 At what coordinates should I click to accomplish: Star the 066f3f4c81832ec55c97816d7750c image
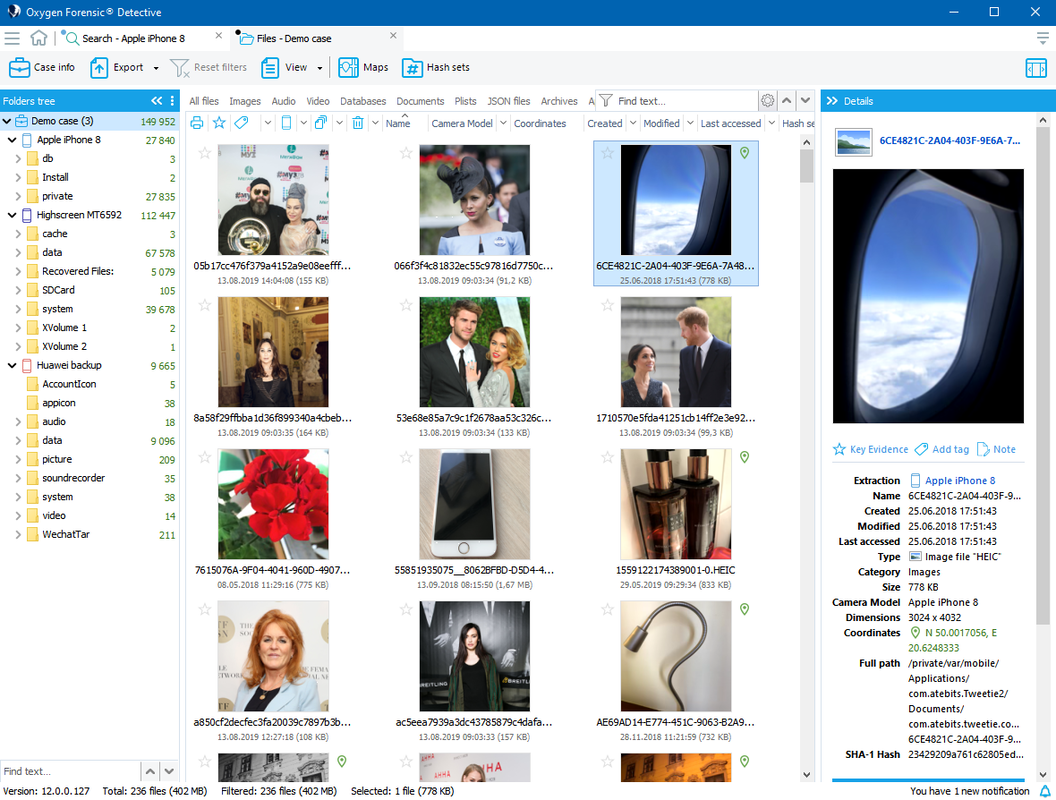(406, 153)
